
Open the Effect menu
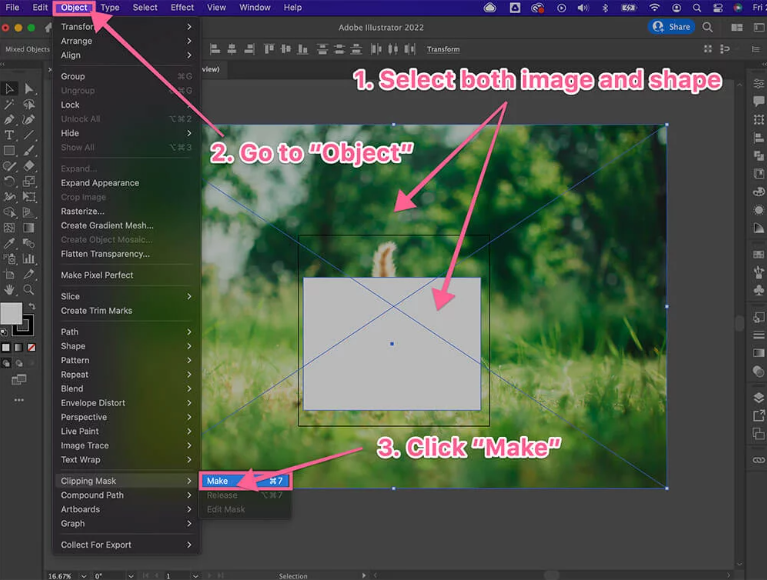(182, 7)
